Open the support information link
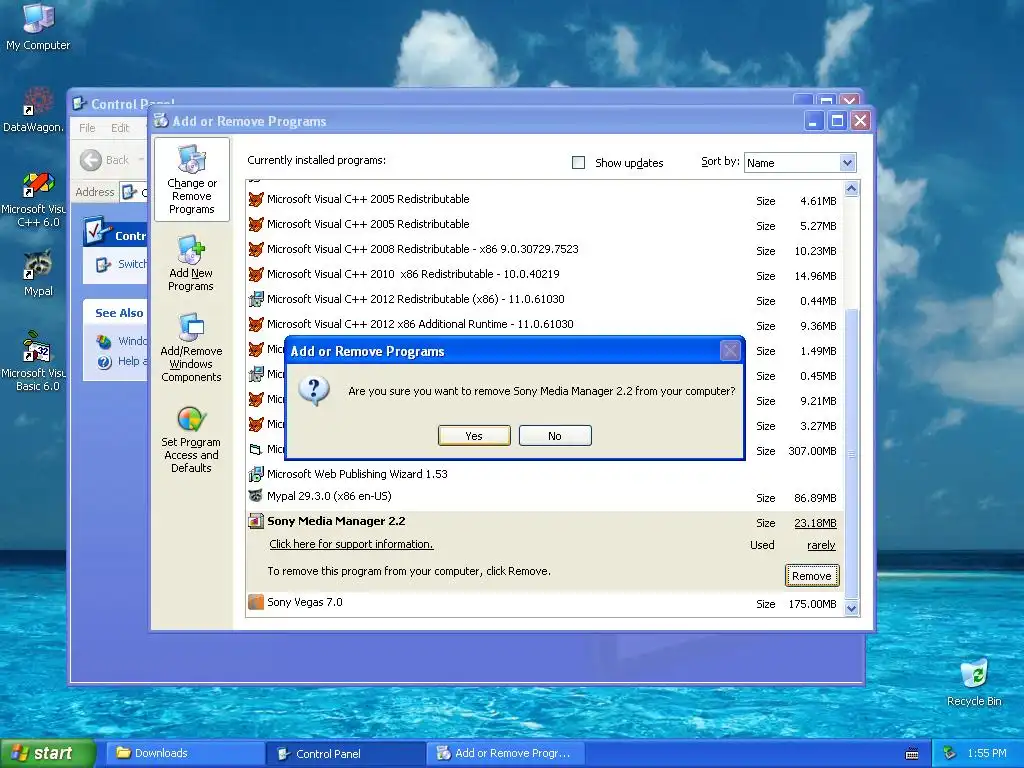The image size is (1024, 768). click(x=351, y=544)
